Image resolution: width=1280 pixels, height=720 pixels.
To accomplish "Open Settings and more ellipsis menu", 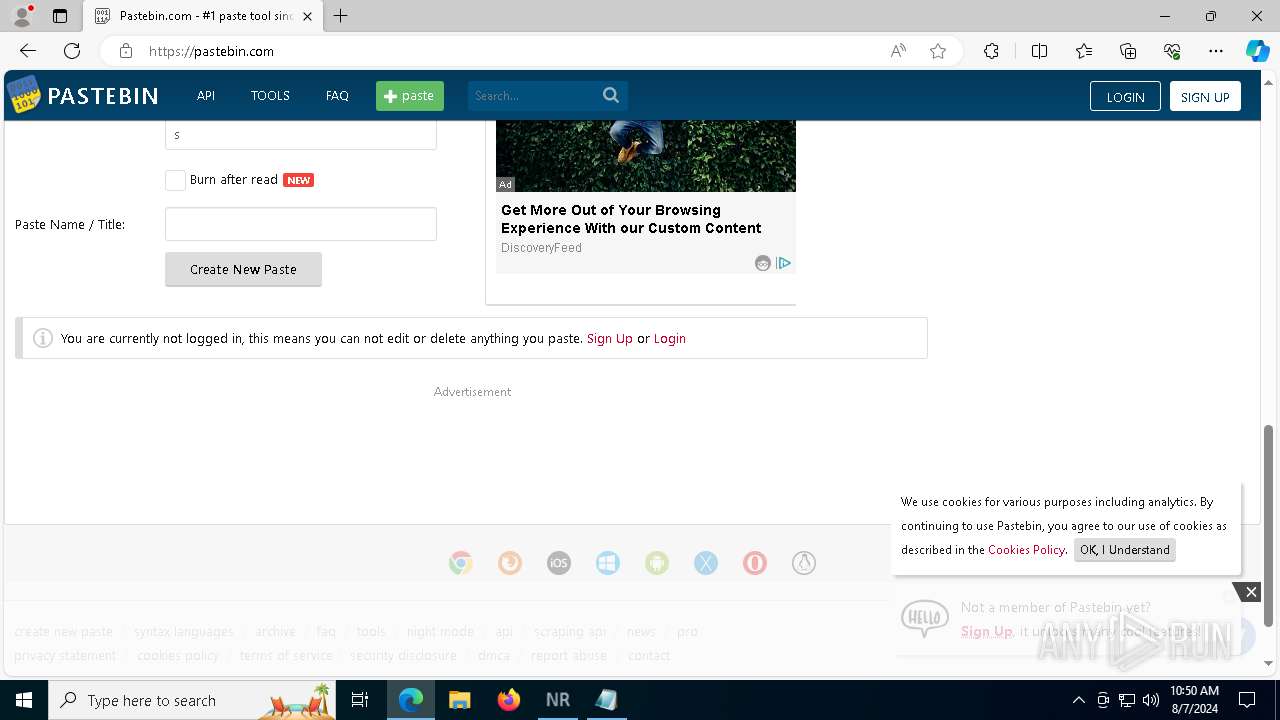I will click(x=1216, y=51).
